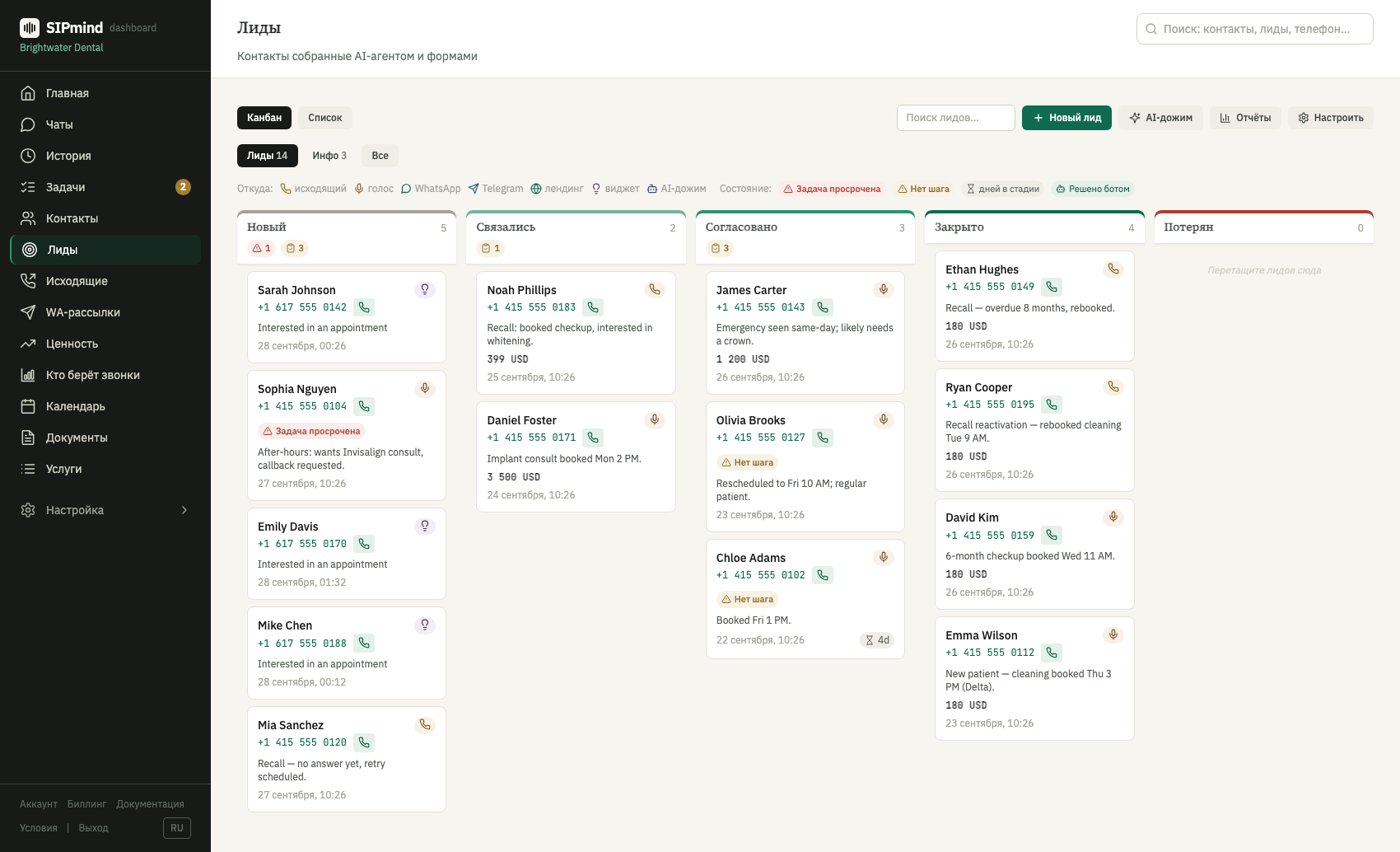Click the voice microphone icon on Sophia Nguyen card
Screen dimensions: 1400x852
(425, 388)
